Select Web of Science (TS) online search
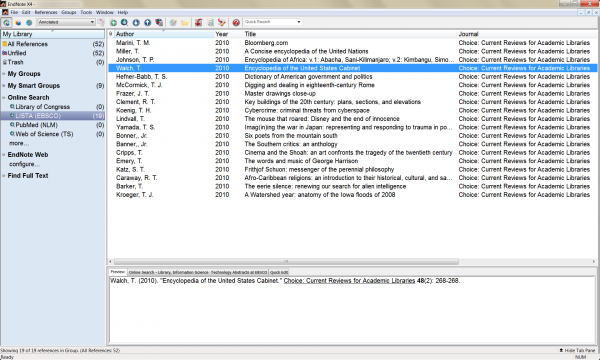The height and width of the screenshot is (360, 600). coord(53,134)
